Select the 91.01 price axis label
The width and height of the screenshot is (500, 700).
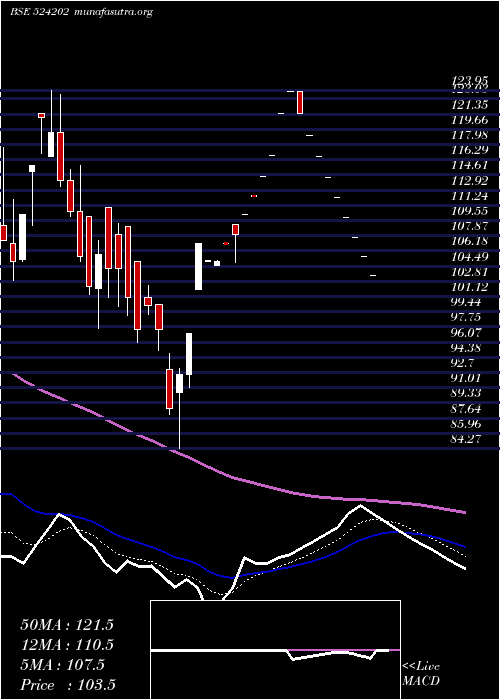tap(466, 378)
